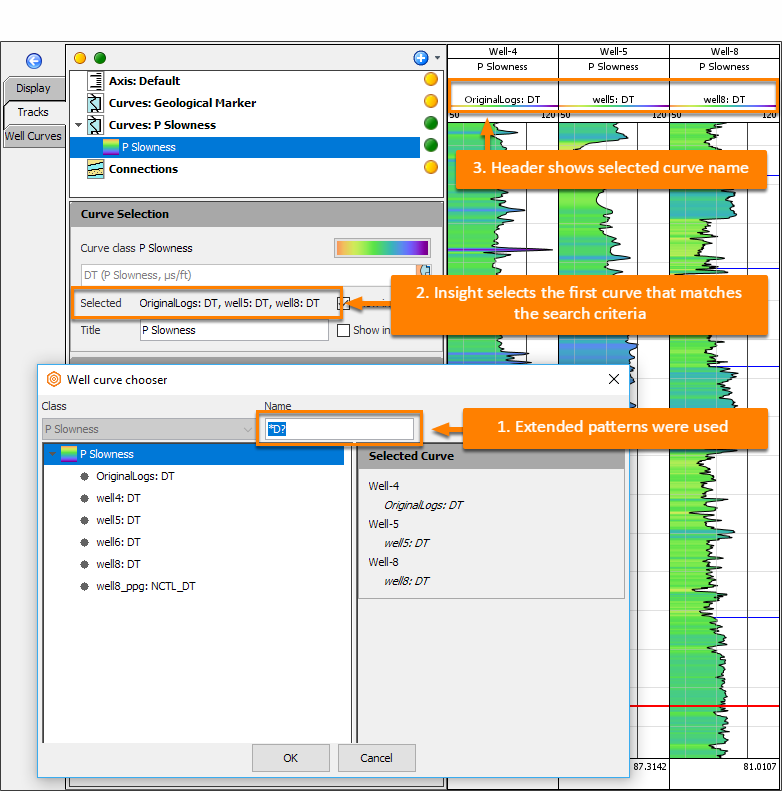Open the Class dropdown showing P Slowness

(x=148, y=429)
